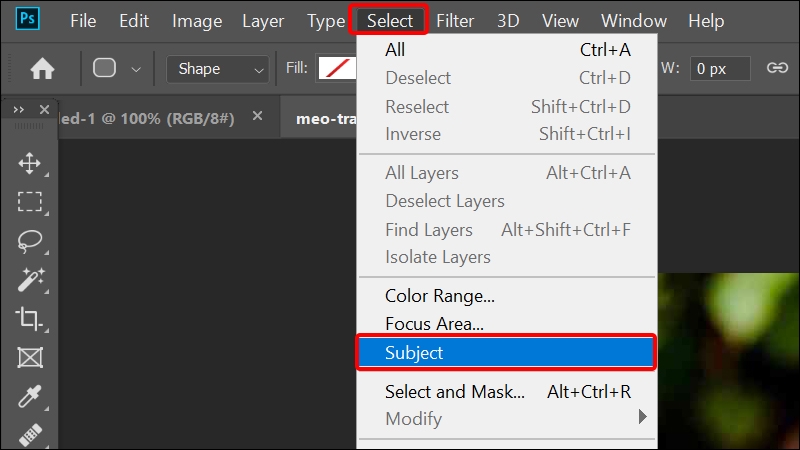Choose Subject from Select menu
Screen dimensions: 800x450
pyautogui.click(x=506, y=353)
